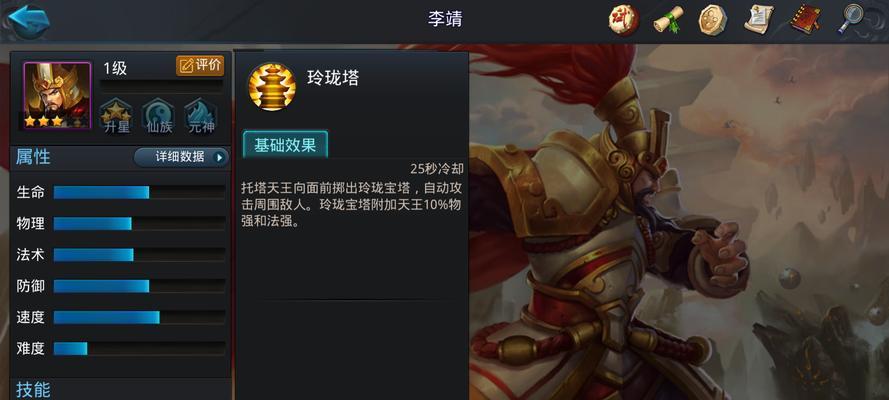Open the gold coin medallion icon
Image resolution: width=889 pixels, height=400 pixels.
pos(713,20)
